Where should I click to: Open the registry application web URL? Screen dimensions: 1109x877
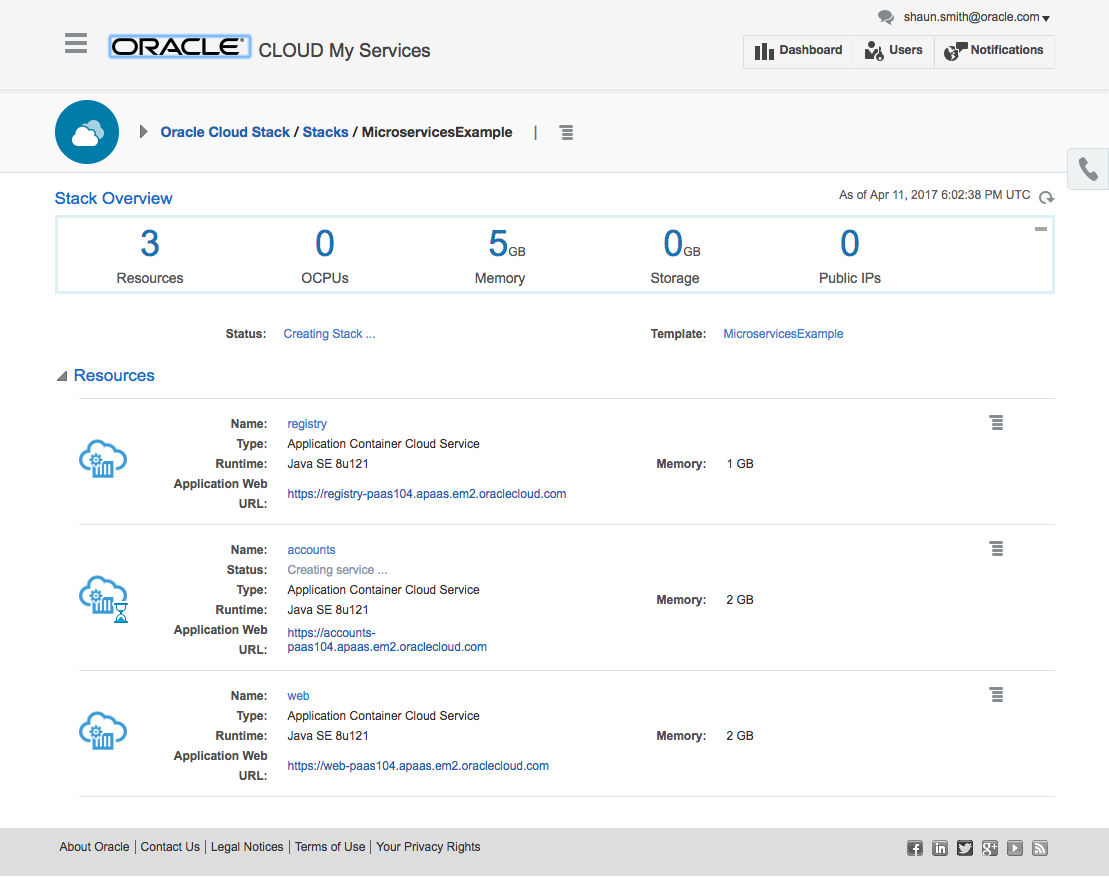(x=426, y=494)
